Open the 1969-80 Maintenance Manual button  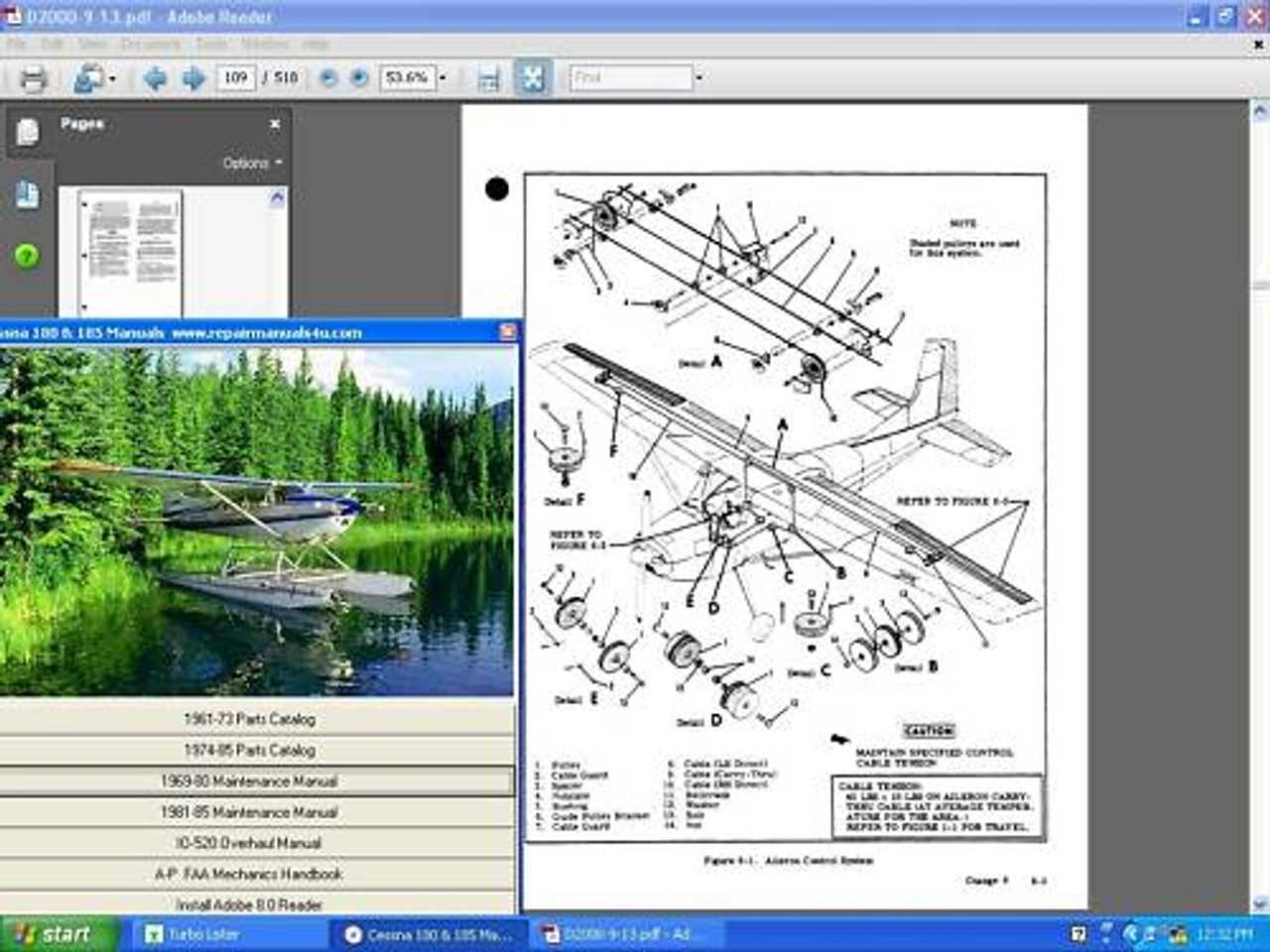tap(257, 781)
